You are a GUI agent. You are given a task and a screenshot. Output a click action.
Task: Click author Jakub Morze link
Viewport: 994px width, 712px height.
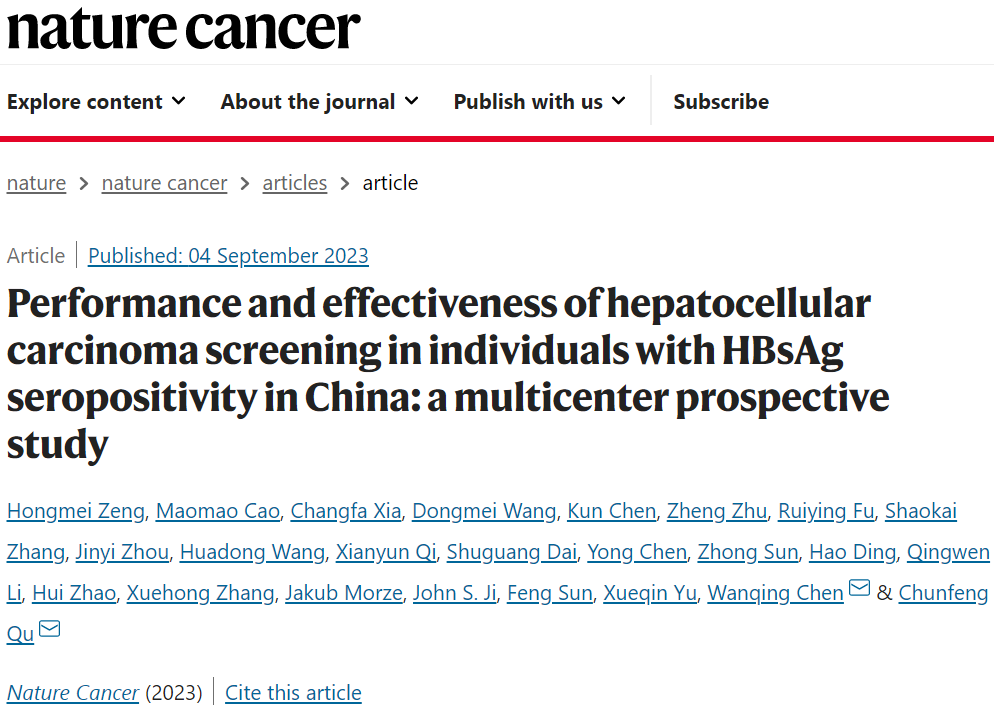tap(343, 593)
